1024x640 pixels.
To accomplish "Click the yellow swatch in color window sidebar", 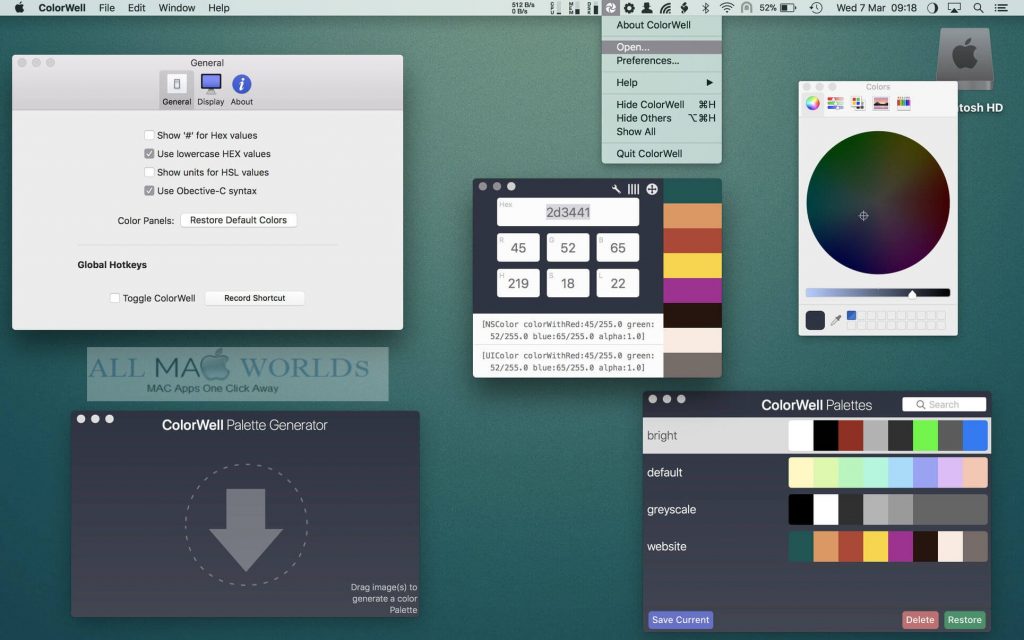I will click(x=693, y=266).
